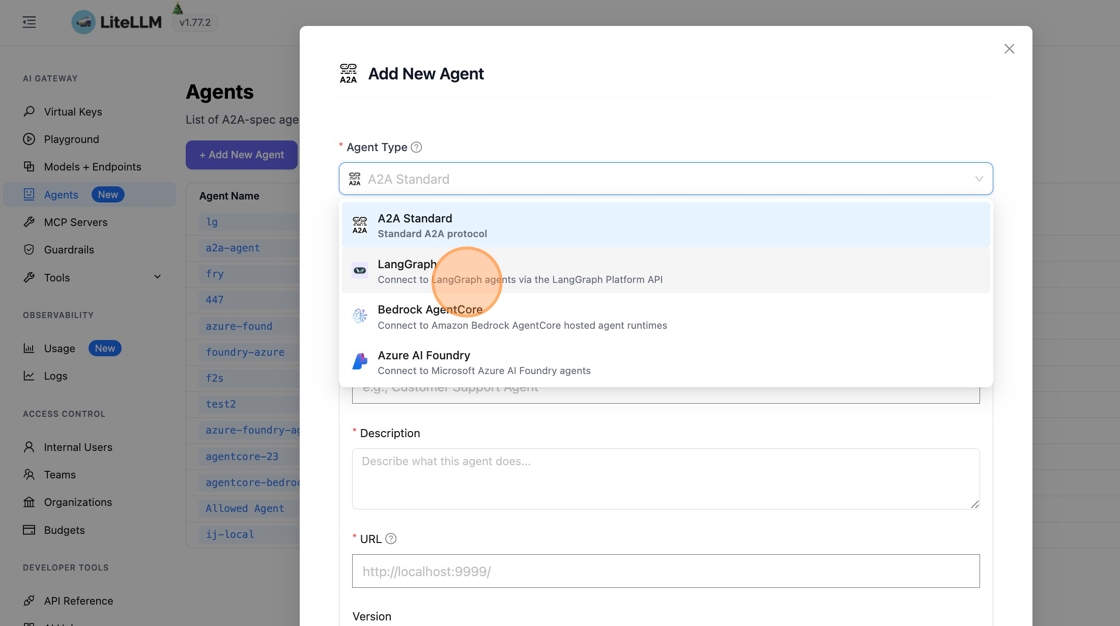Collapse the Agent Type dropdown arrow
The height and width of the screenshot is (626, 1120).
click(979, 179)
